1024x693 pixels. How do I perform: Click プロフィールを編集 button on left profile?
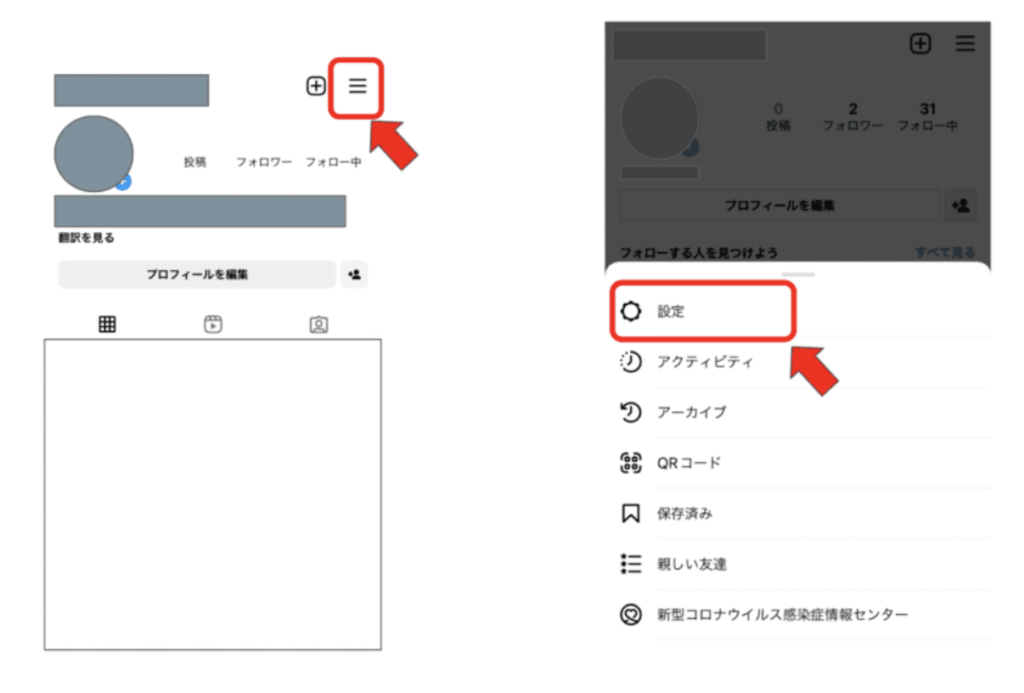(197, 274)
